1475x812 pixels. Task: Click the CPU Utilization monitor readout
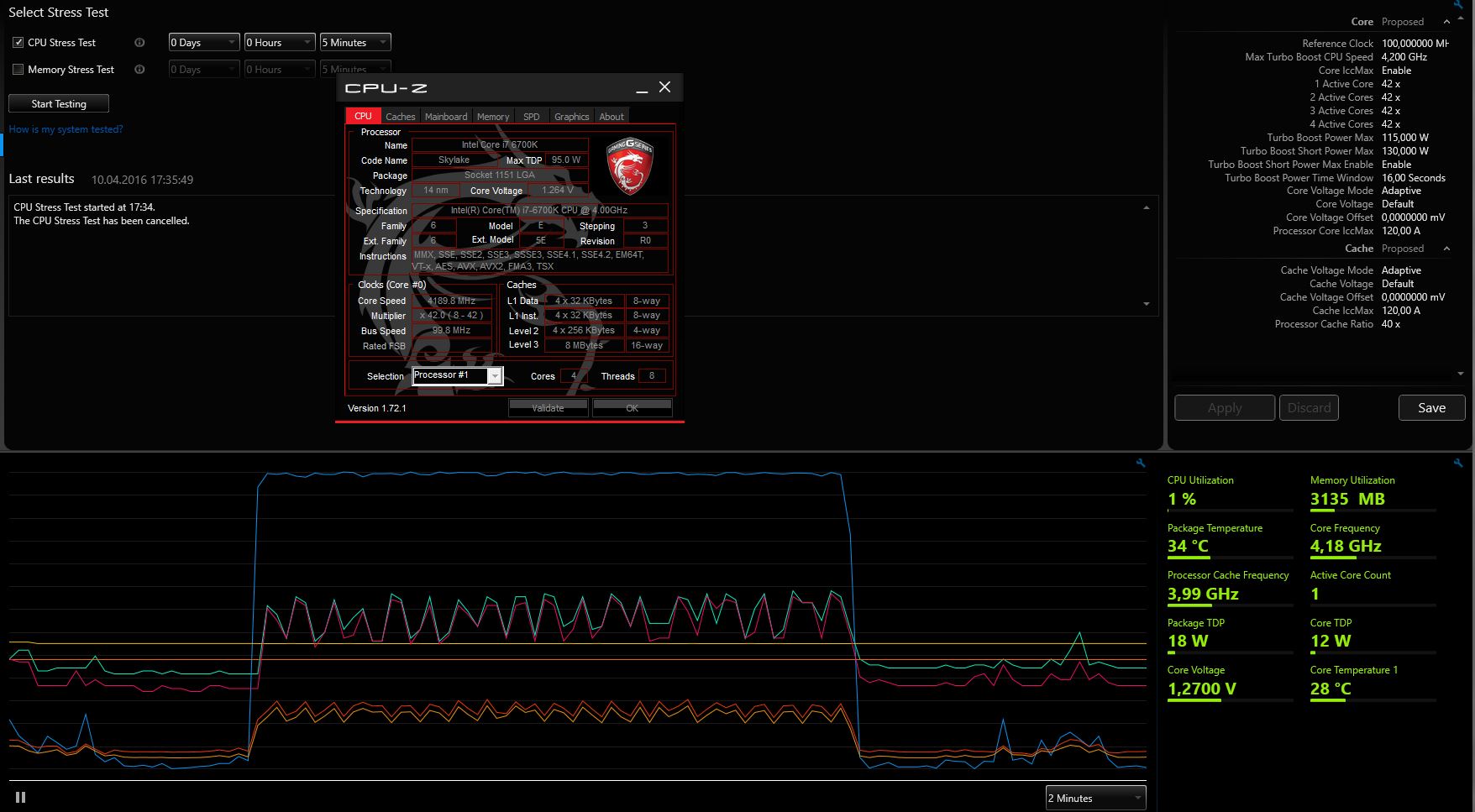pos(1230,491)
